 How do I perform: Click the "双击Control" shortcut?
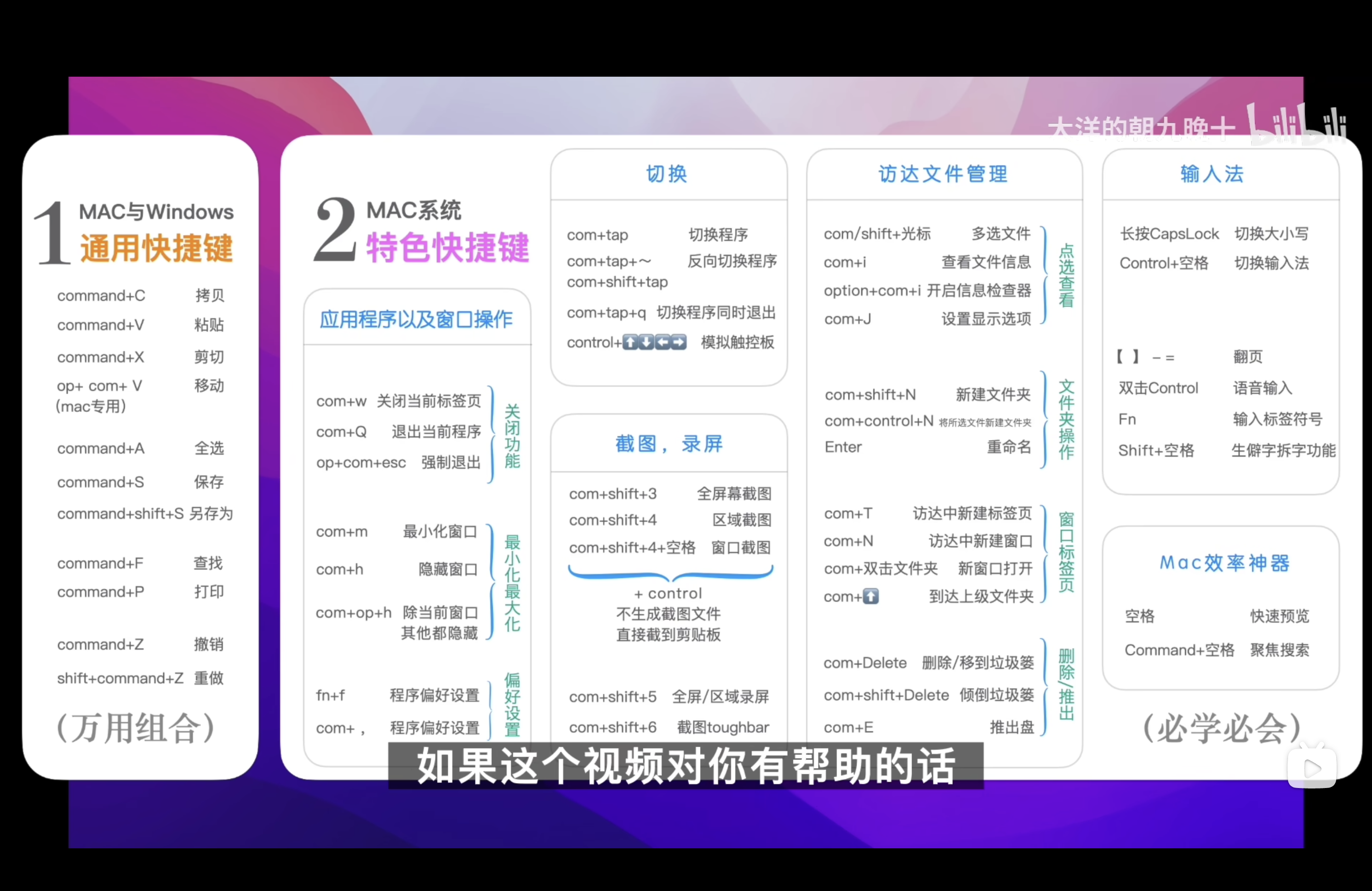click(x=1158, y=388)
